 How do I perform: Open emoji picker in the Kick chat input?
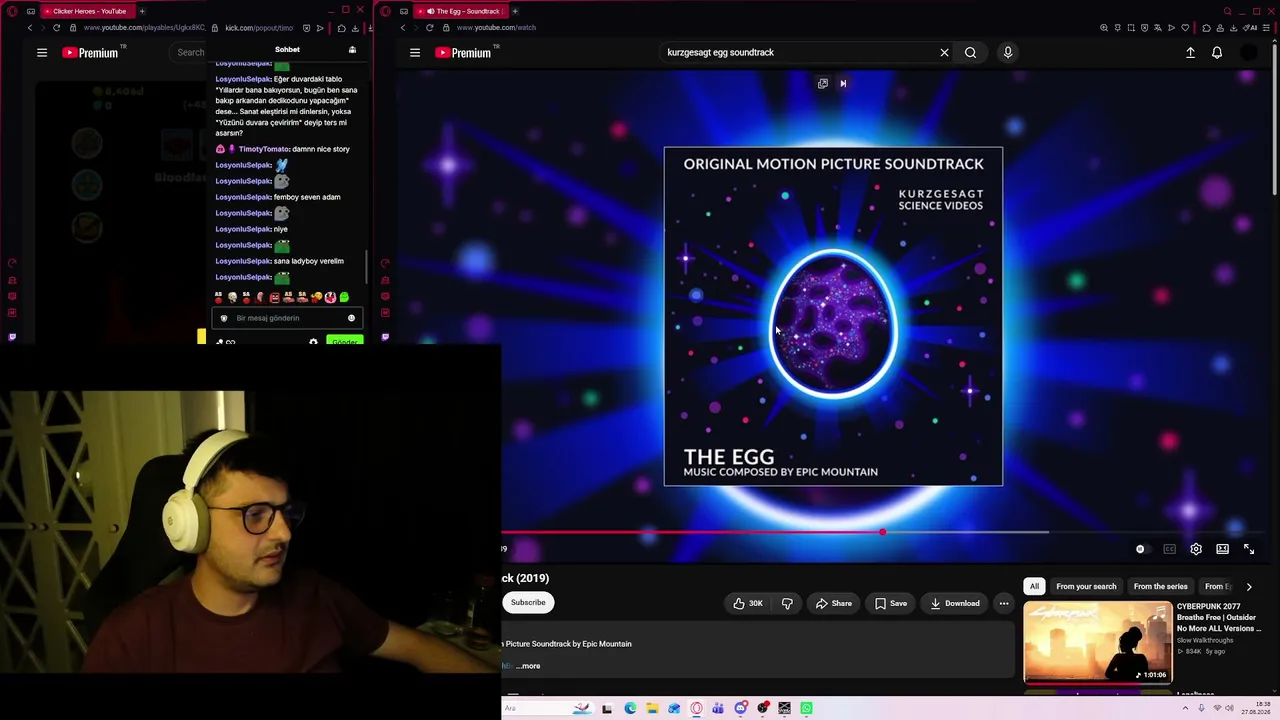point(351,318)
